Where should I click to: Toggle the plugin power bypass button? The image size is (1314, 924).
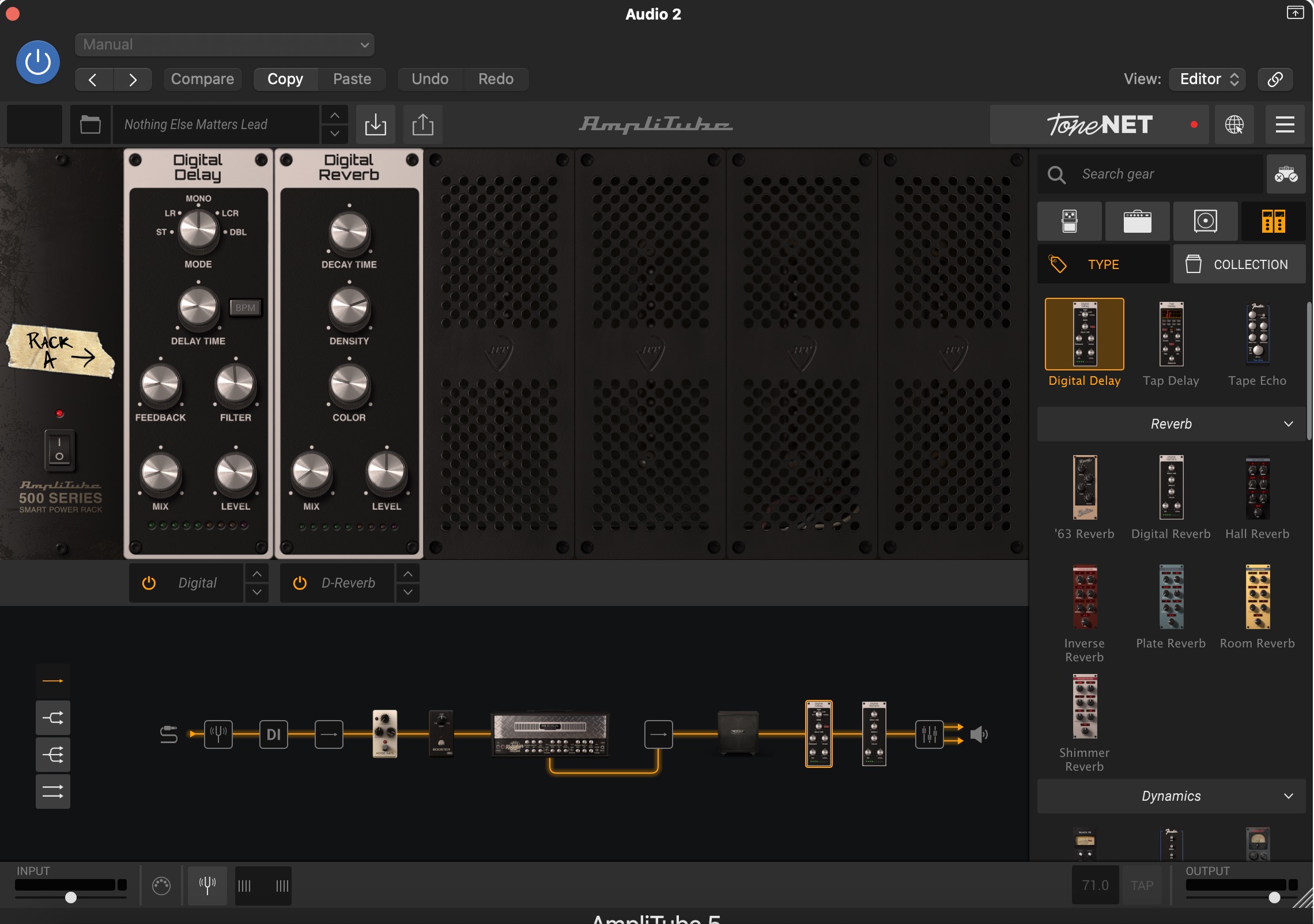tap(38, 62)
